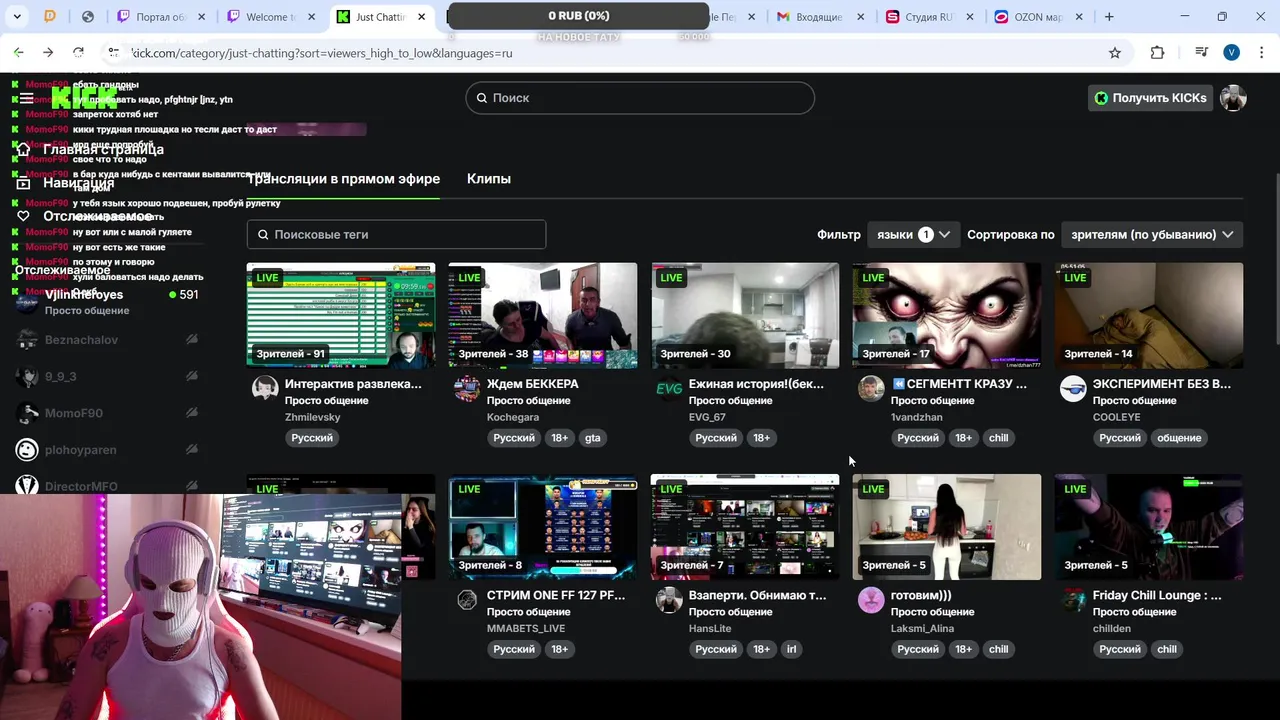Open the browser profile V avatar
This screenshot has height=720, width=1280.
tap(1231, 53)
